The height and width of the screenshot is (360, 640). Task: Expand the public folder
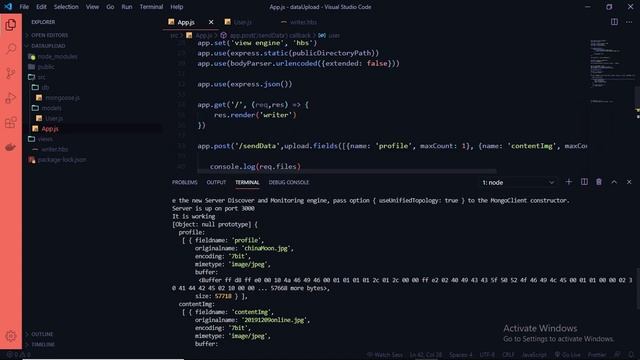pyautogui.click(x=46, y=67)
